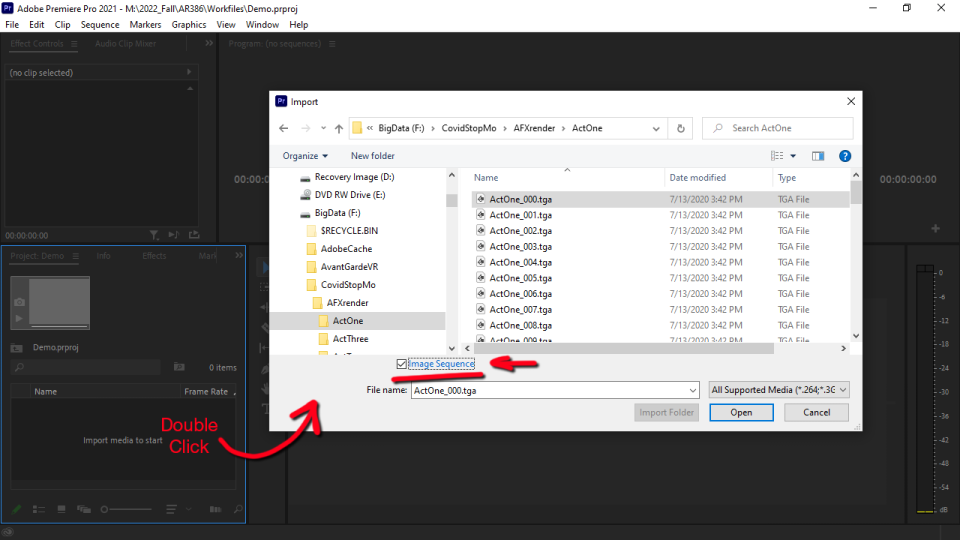
Task: Open Effect Controls panel menu
Action: pos(74,44)
